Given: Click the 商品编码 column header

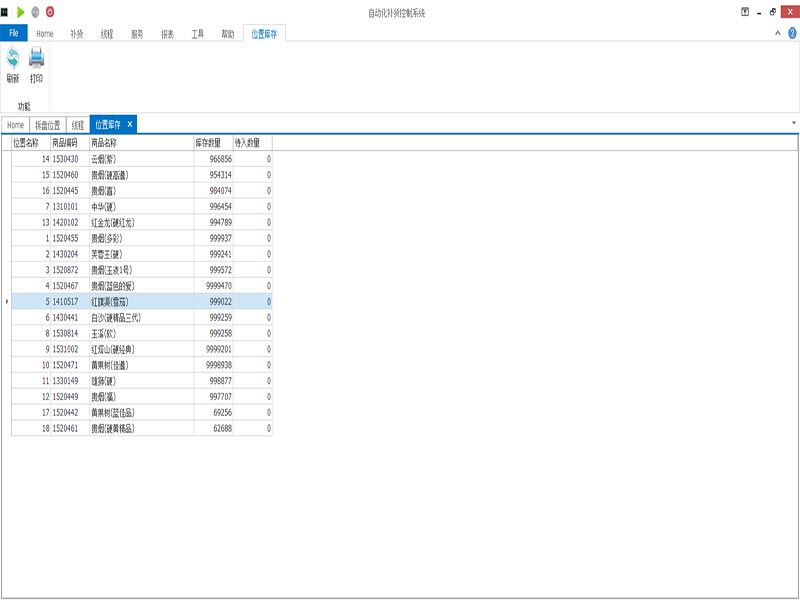Looking at the screenshot, I should (70, 143).
